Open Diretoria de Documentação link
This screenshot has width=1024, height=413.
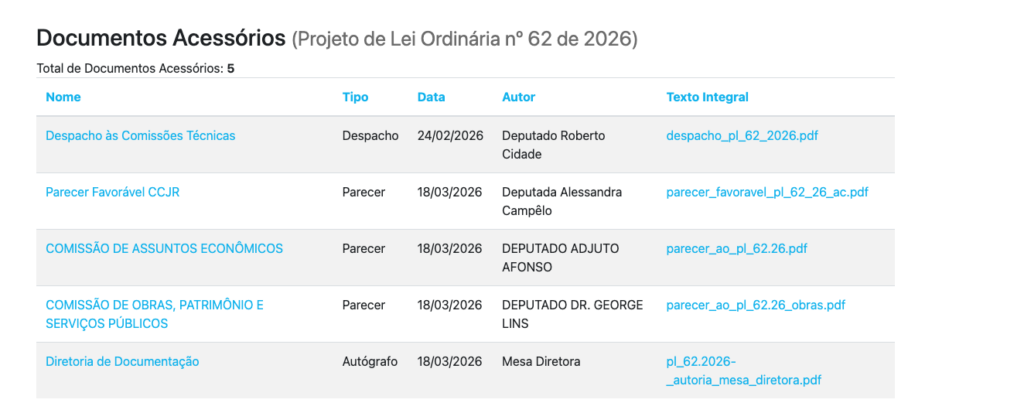point(122,361)
